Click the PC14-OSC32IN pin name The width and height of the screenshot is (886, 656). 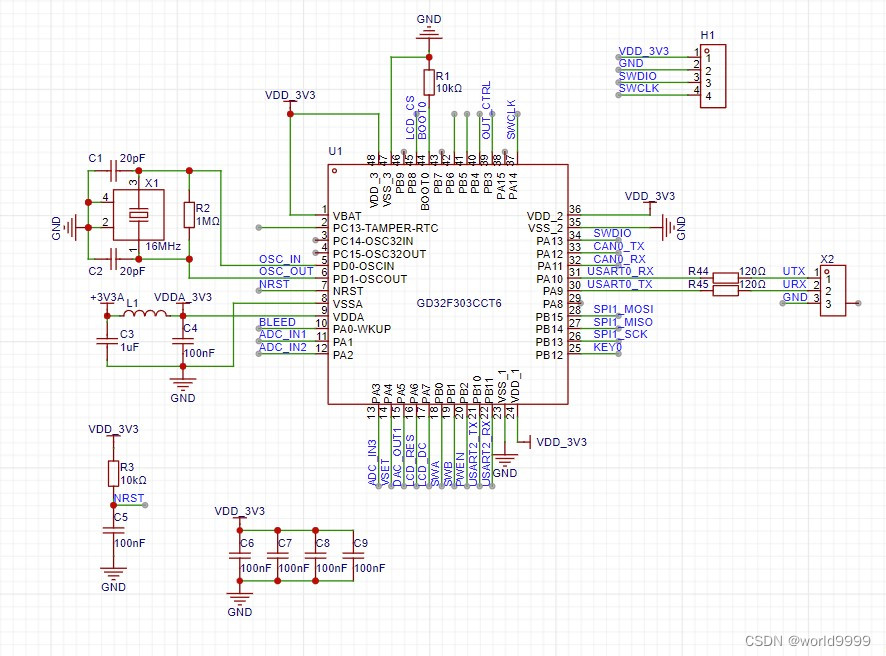point(373,241)
